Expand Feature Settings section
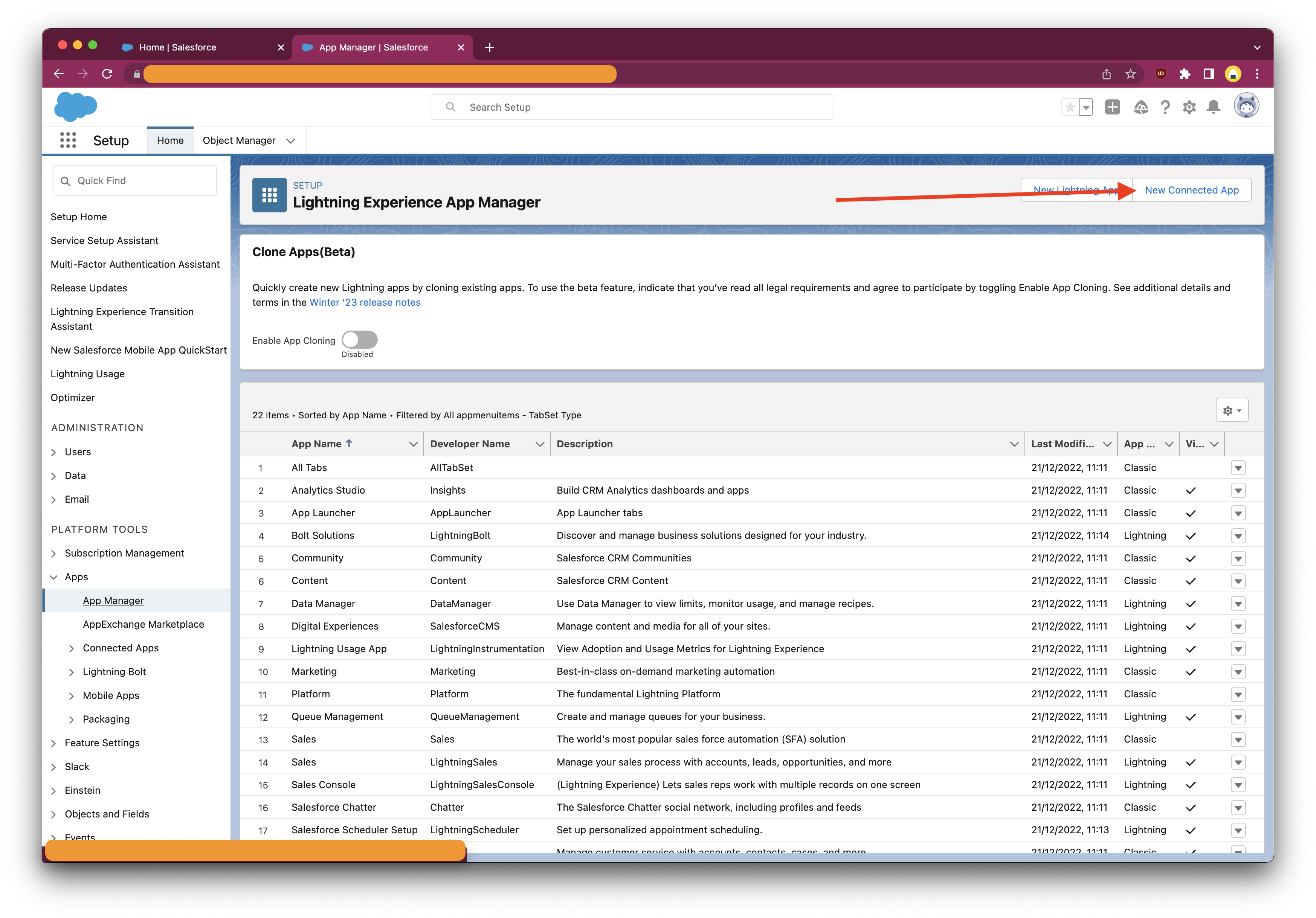1316x918 pixels. [54, 743]
